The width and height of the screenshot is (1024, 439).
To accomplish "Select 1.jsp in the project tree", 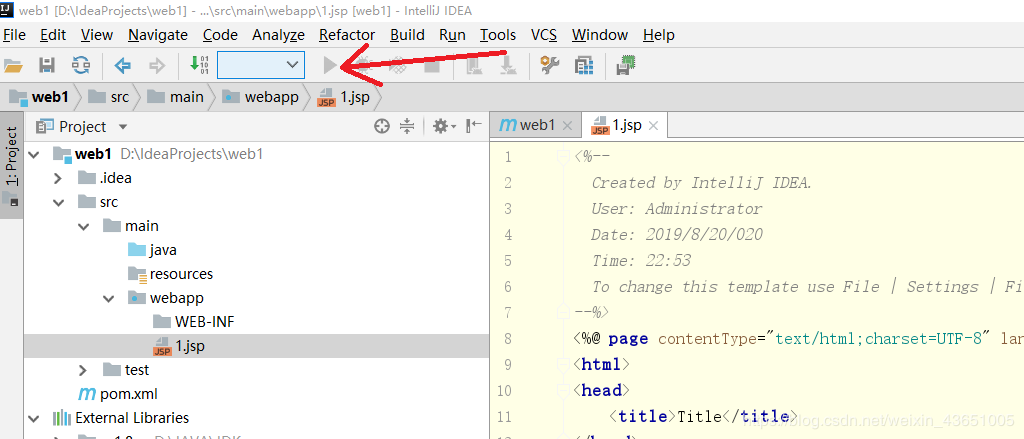I will tap(179, 346).
